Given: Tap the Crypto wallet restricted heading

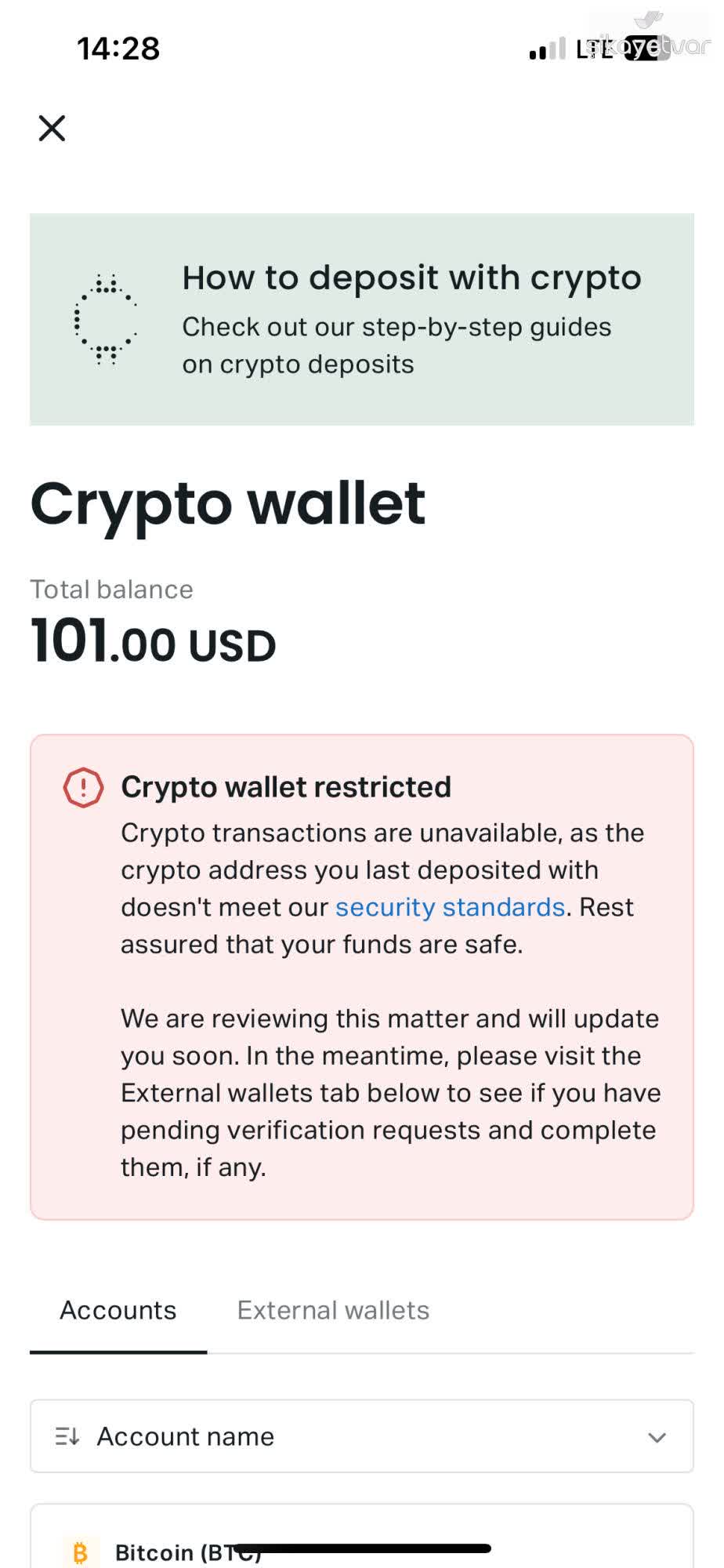Looking at the screenshot, I should click(x=286, y=786).
